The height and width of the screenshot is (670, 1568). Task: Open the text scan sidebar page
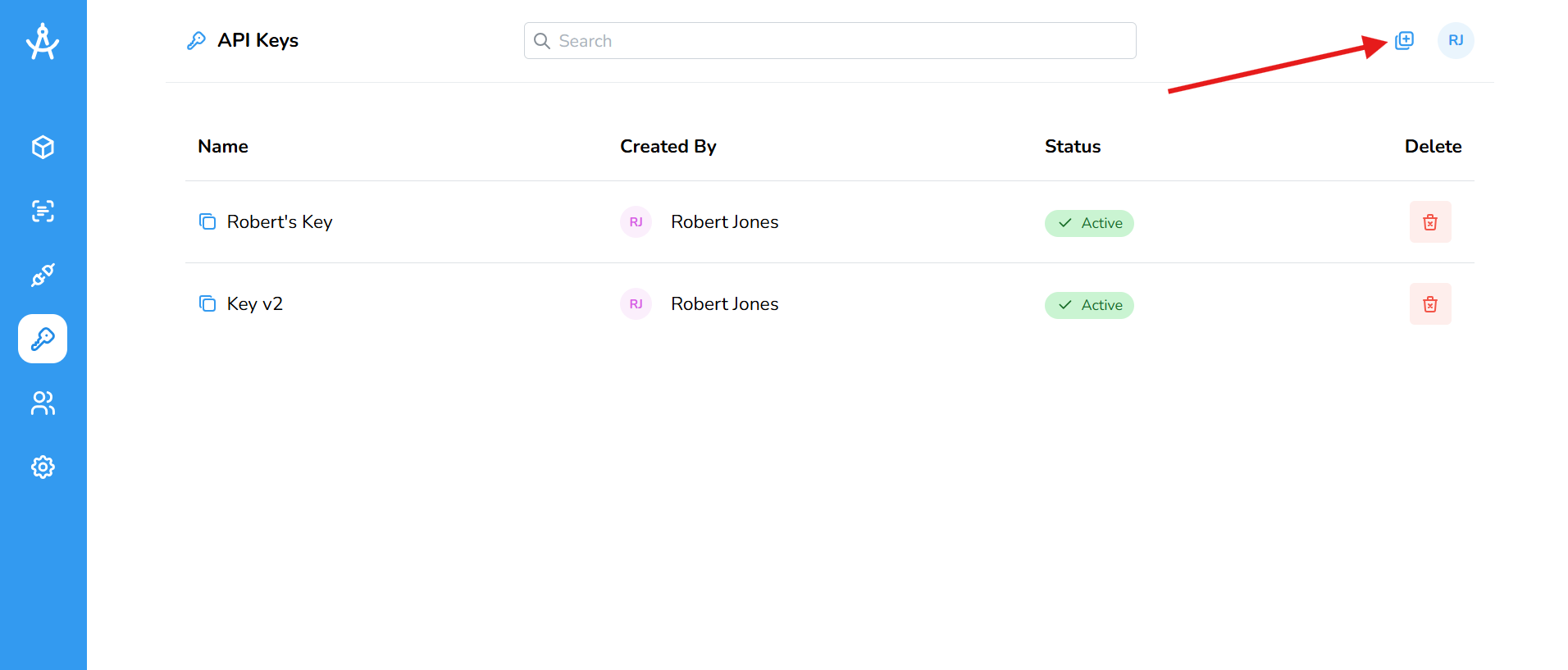click(x=43, y=211)
